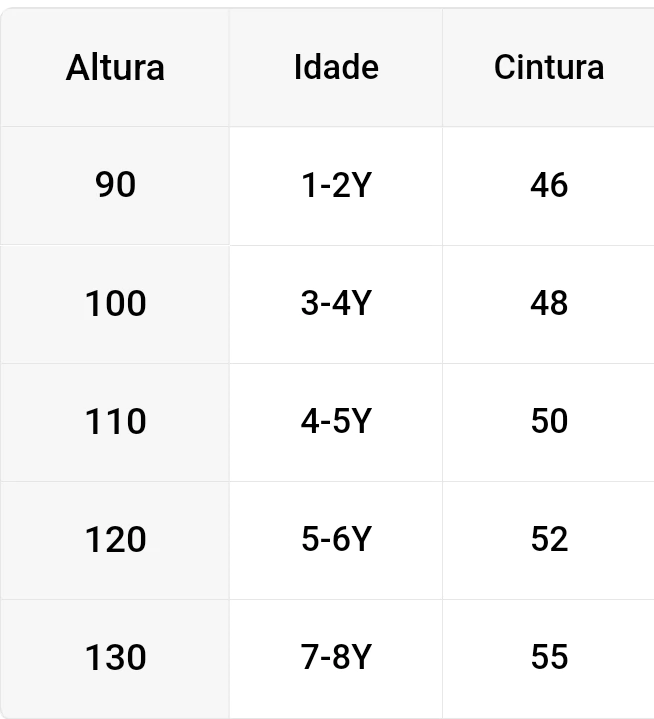
Task: Click the 3-4Y age cell
Action: 336,303
